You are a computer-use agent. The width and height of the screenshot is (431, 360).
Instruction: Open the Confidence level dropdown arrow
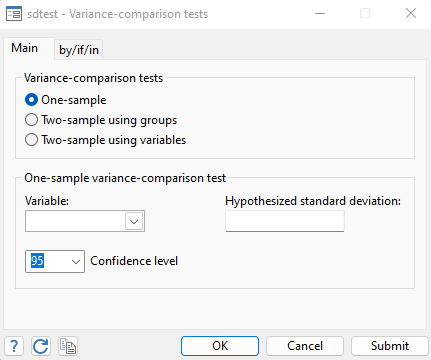point(76,262)
